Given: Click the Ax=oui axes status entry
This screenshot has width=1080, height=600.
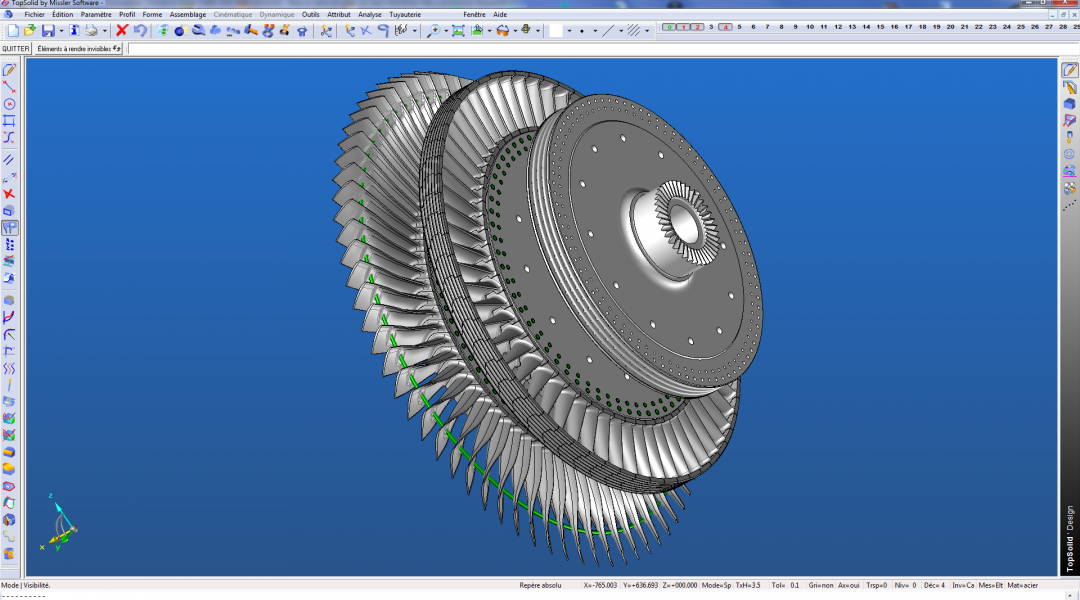Looking at the screenshot, I should [849, 586].
